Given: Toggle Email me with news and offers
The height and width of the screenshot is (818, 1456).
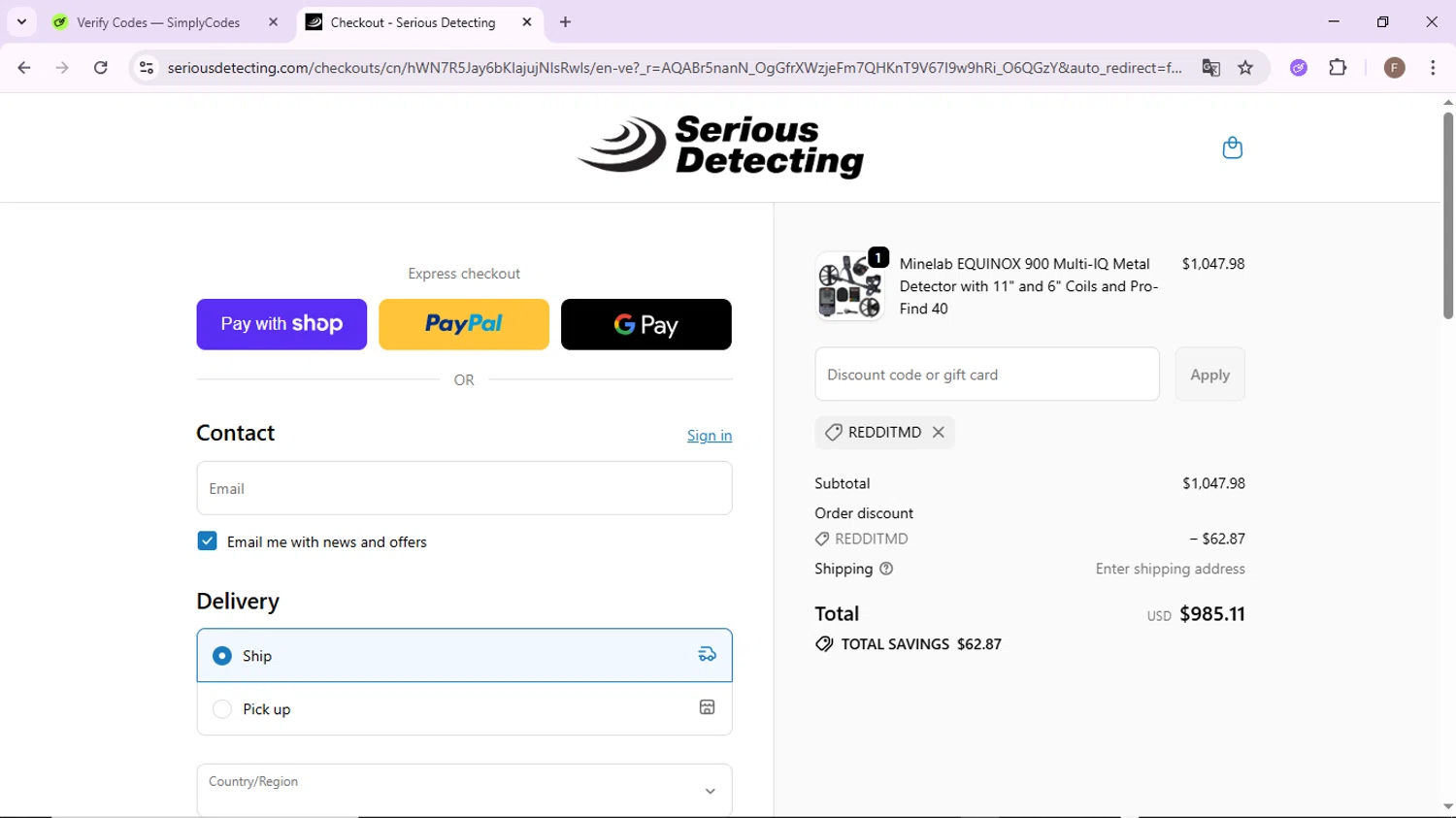Looking at the screenshot, I should point(207,541).
